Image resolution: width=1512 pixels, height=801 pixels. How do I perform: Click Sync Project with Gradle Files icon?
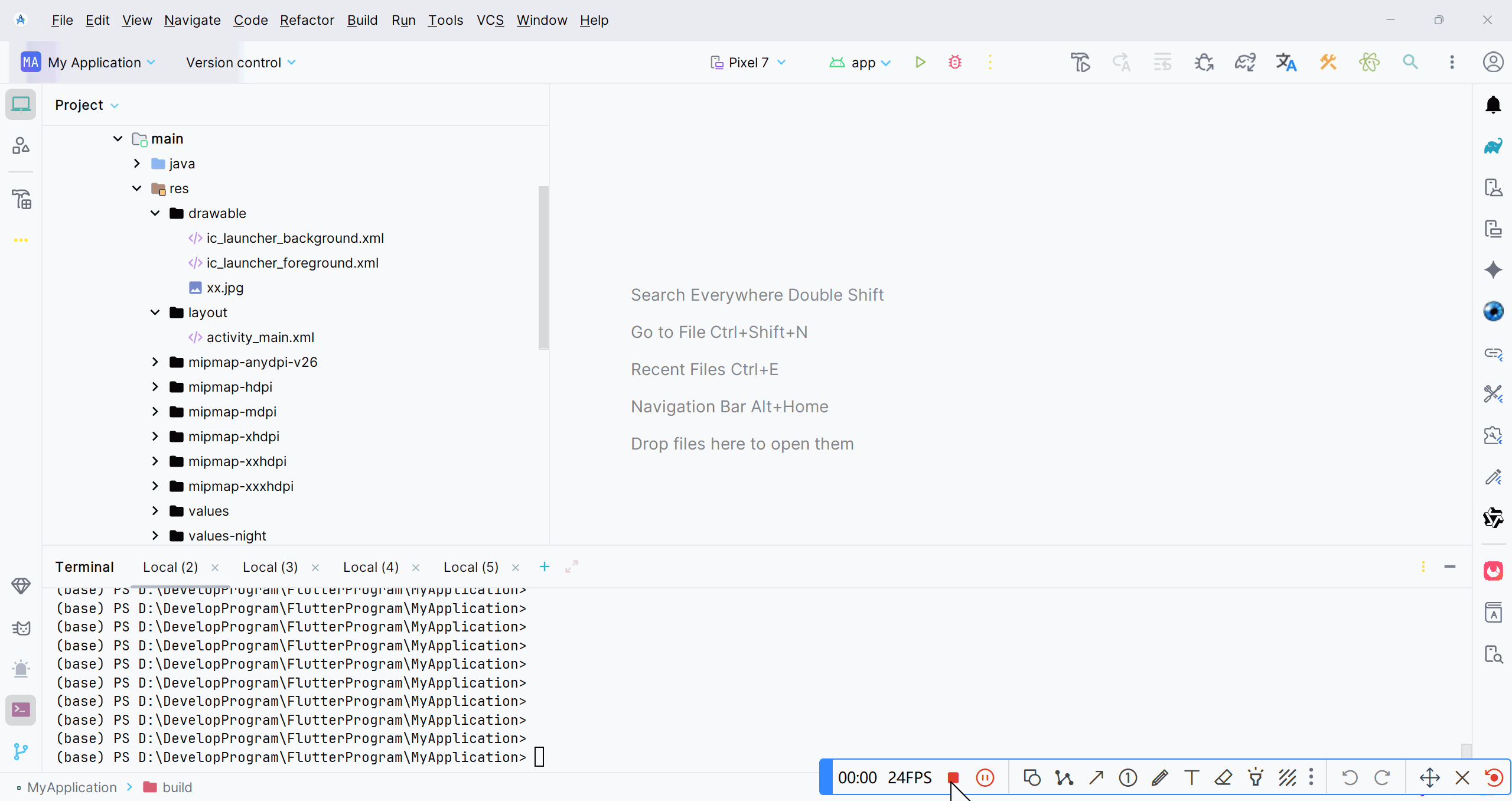click(x=1244, y=62)
